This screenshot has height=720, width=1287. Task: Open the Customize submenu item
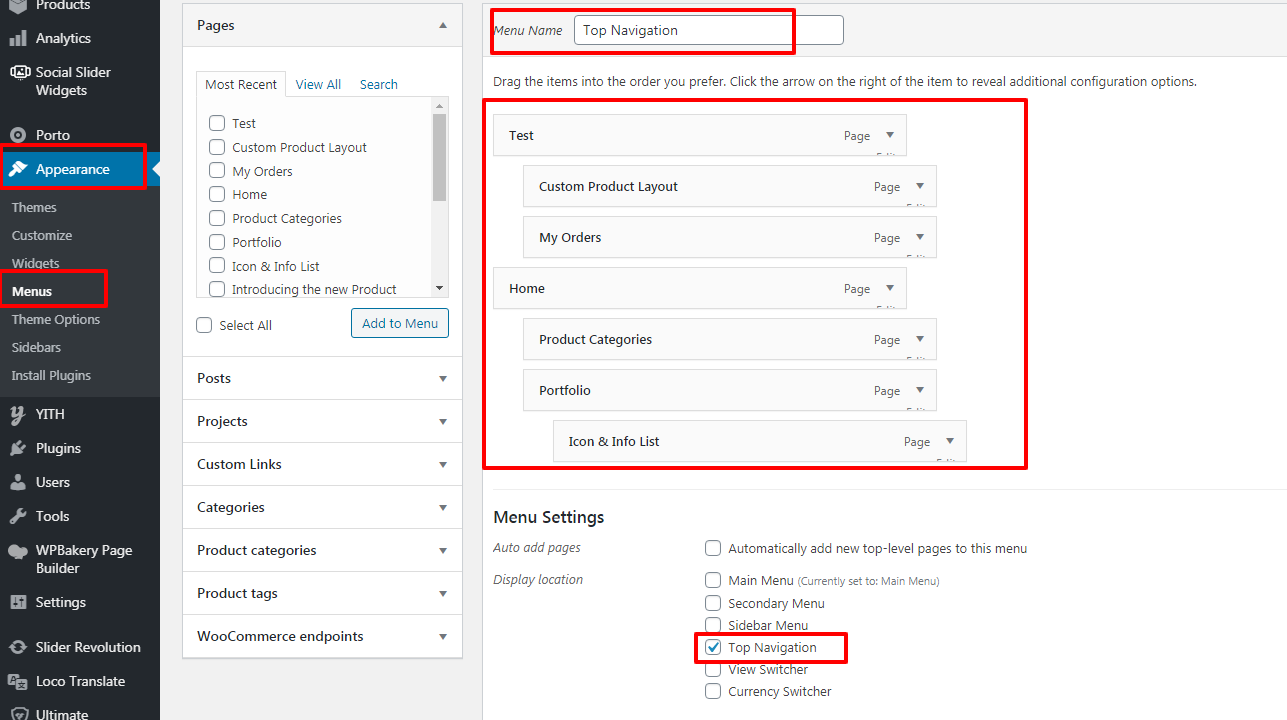pos(42,235)
